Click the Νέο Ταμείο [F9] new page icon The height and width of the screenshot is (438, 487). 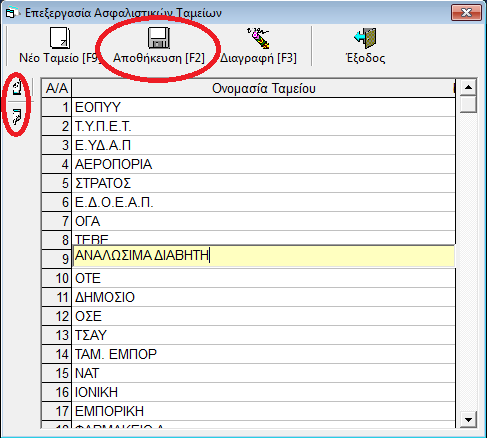(60, 38)
